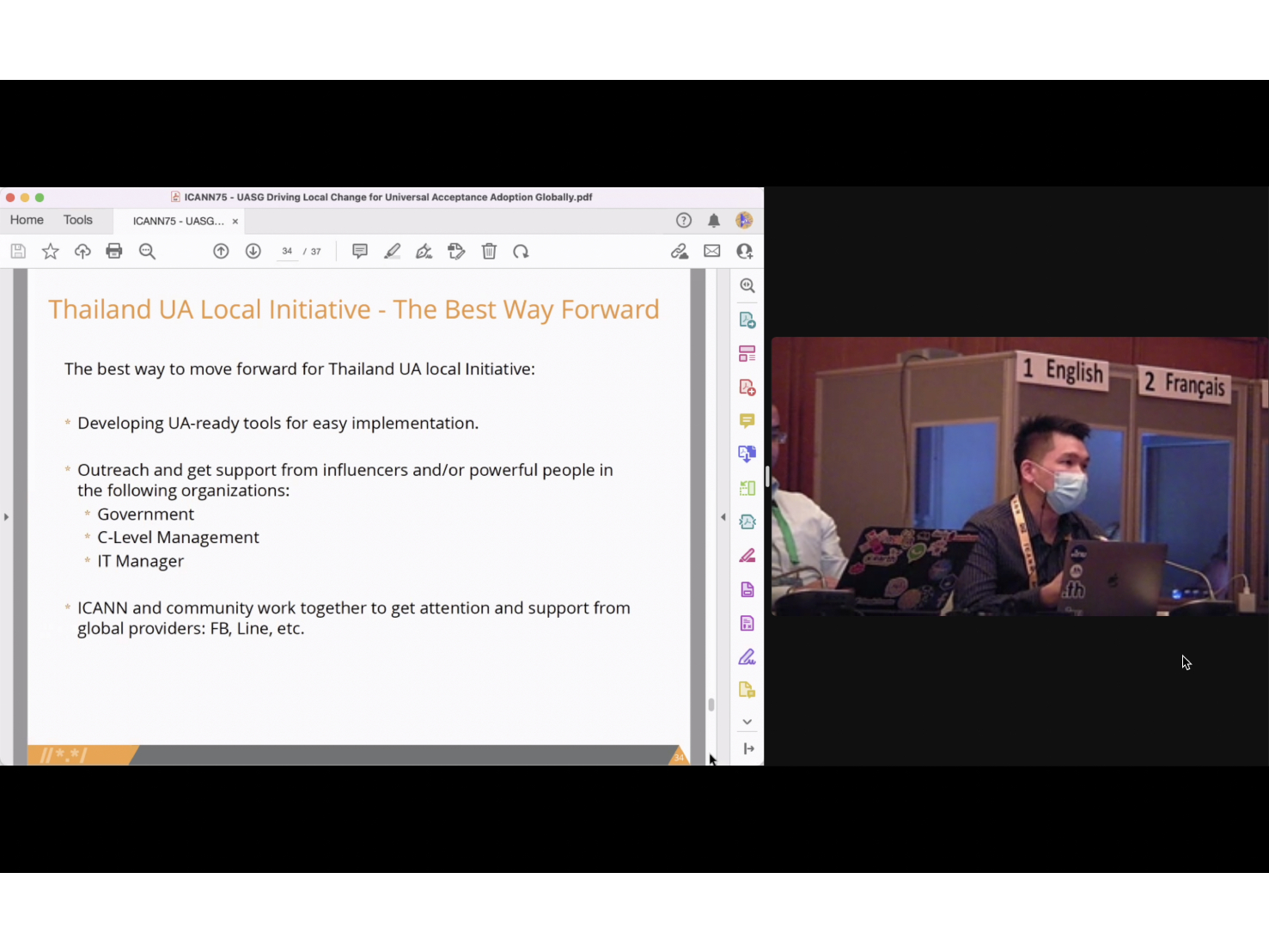Open the purple Prepare Form tool
1269x952 pixels.
pyautogui.click(x=747, y=623)
